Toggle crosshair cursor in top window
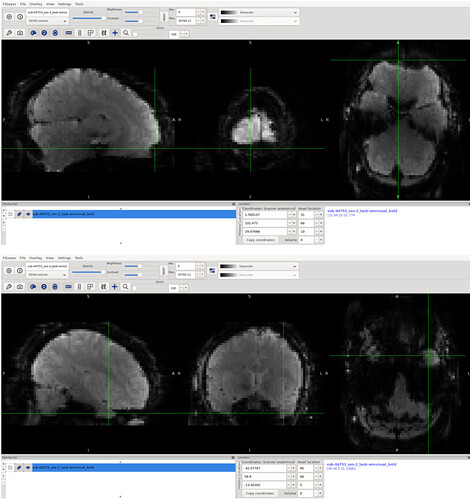Screen dimensions: 470x500 click(115, 33)
